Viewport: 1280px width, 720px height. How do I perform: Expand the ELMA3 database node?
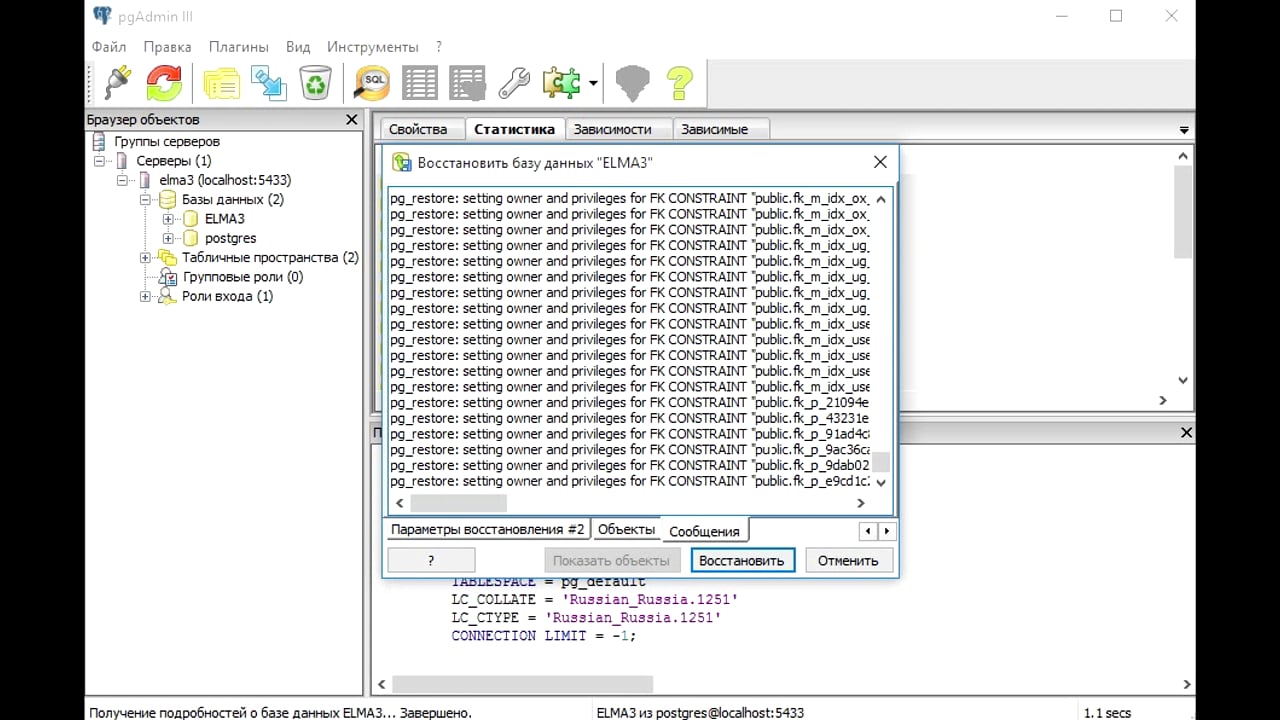[167, 219]
